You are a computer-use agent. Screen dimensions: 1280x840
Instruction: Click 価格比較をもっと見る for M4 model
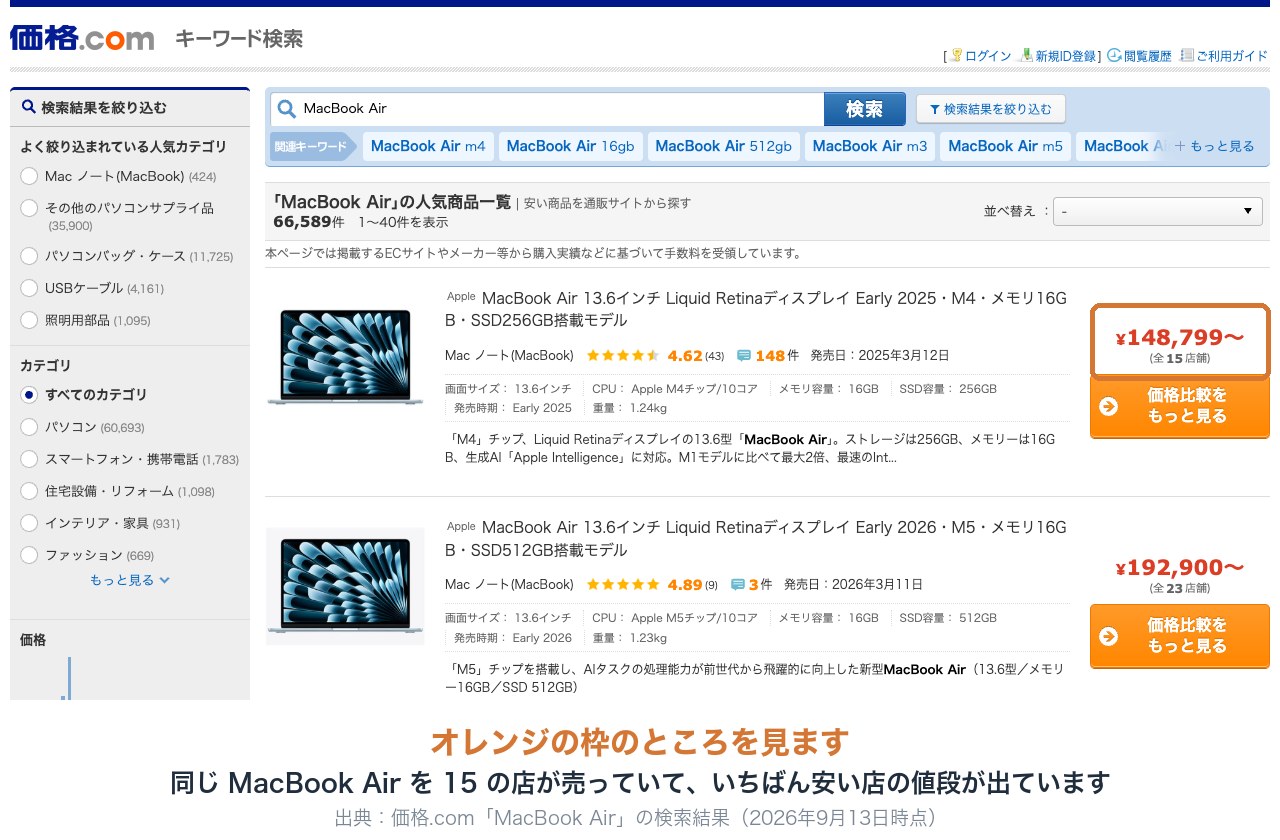coord(1180,406)
